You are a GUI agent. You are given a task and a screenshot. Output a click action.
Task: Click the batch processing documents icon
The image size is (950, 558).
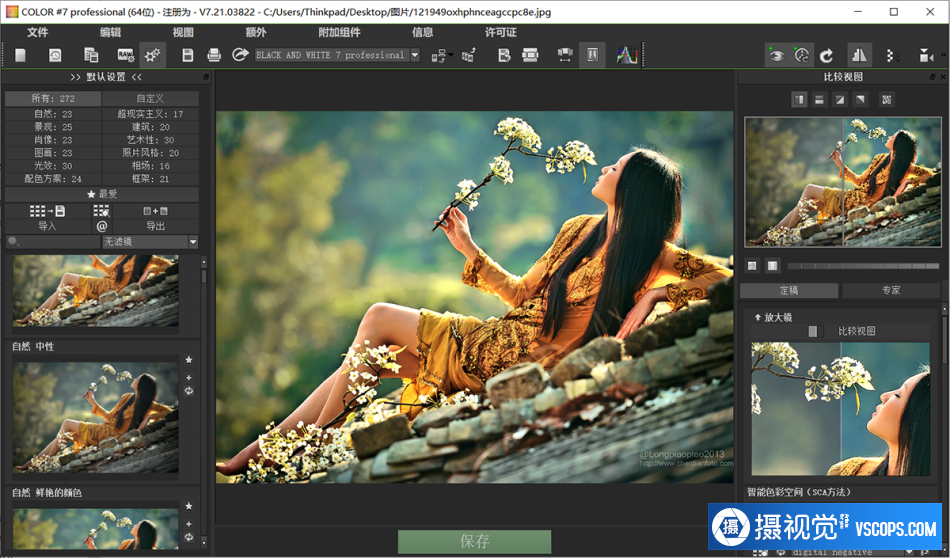[91, 55]
